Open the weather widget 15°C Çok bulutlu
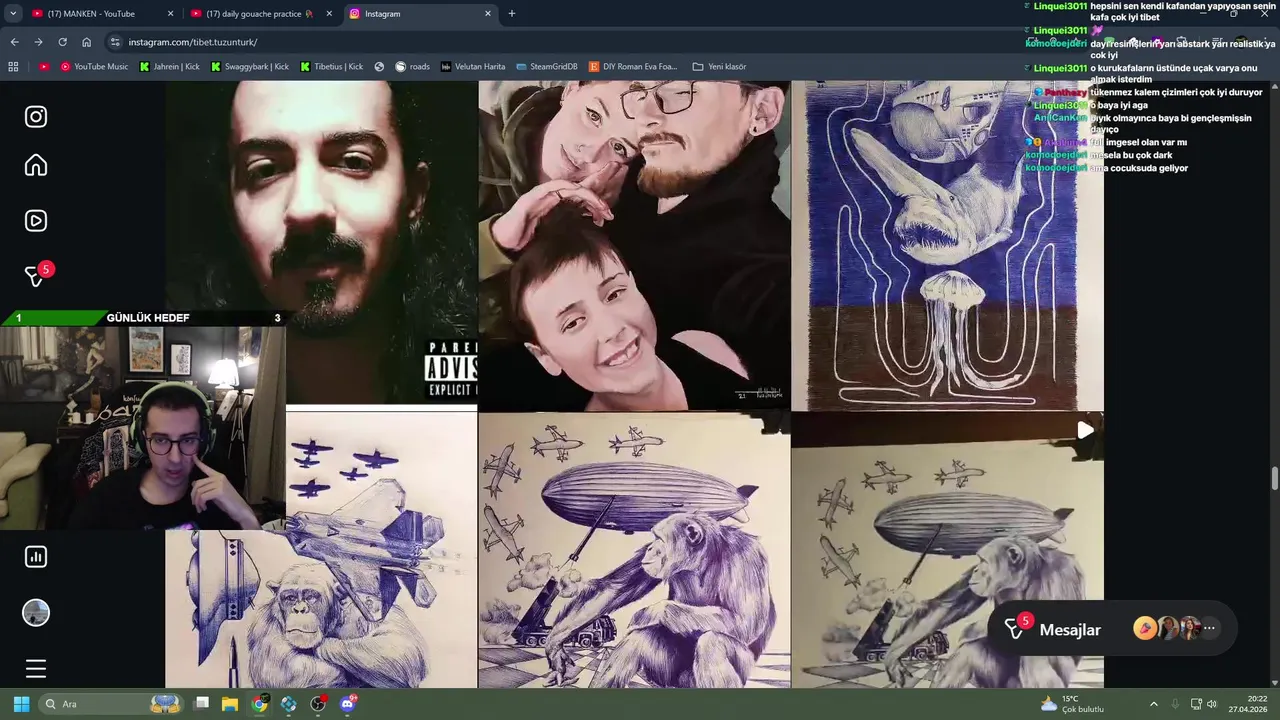Viewport: 1280px width, 720px height. tap(1071, 704)
